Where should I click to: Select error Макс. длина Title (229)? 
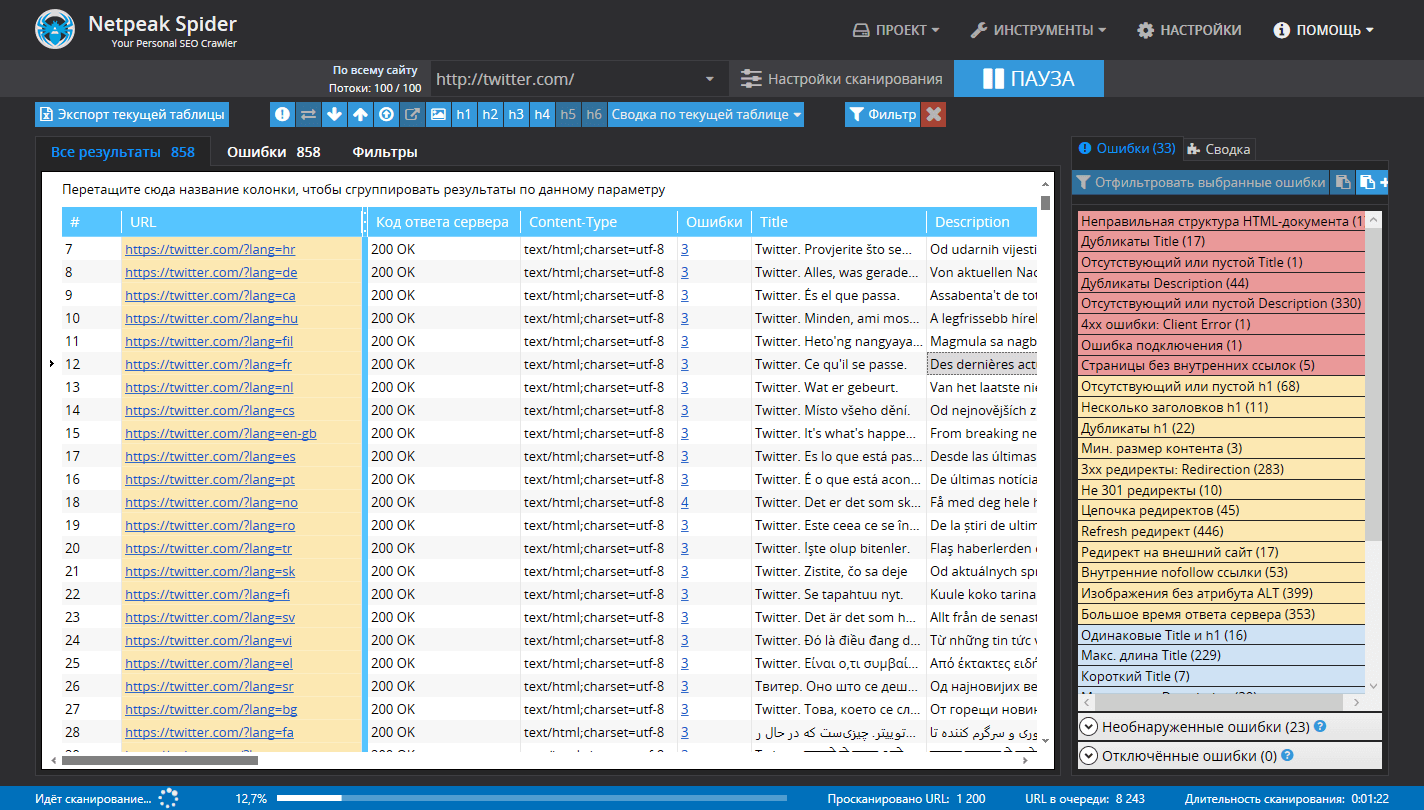coord(1221,655)
